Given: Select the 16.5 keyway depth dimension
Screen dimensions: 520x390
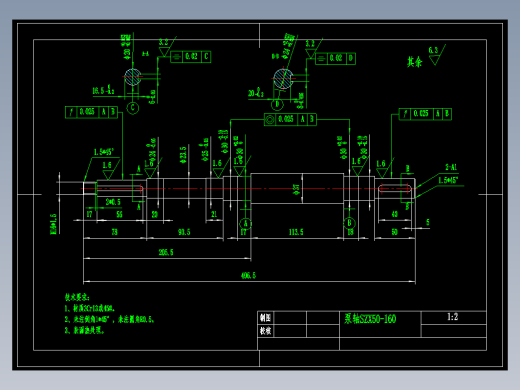Looking at the screenshot, I should (x=103, y=91).
